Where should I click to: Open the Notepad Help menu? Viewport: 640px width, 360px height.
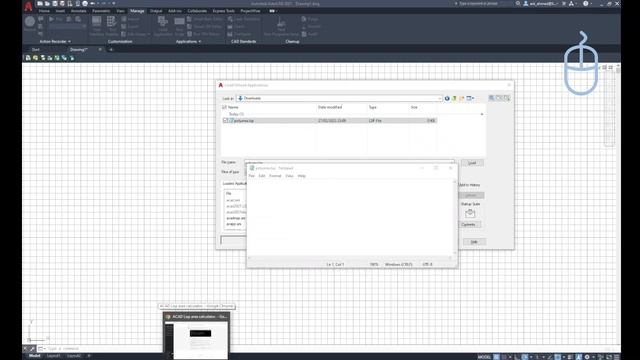302,176
